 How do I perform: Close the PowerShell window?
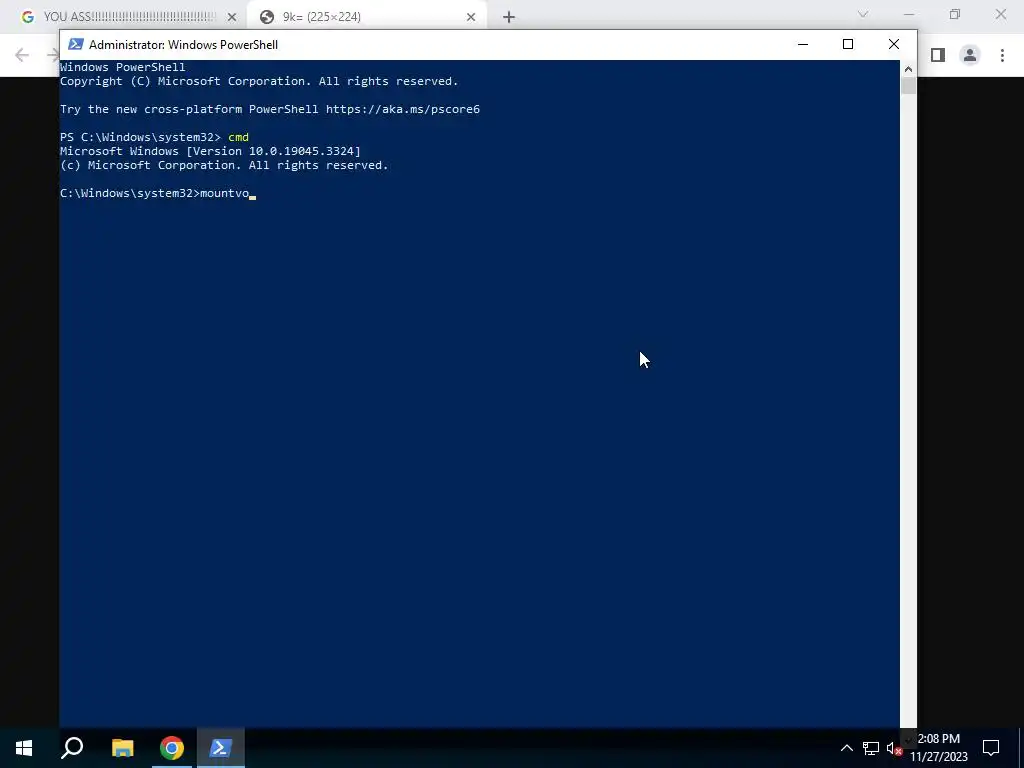coord(894,44)
